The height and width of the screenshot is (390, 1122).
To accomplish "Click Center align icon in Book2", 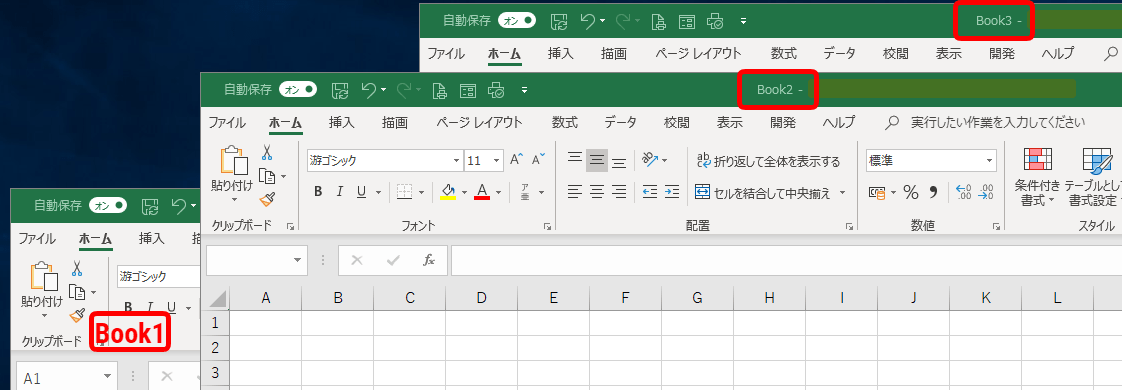I will (597, 192).
